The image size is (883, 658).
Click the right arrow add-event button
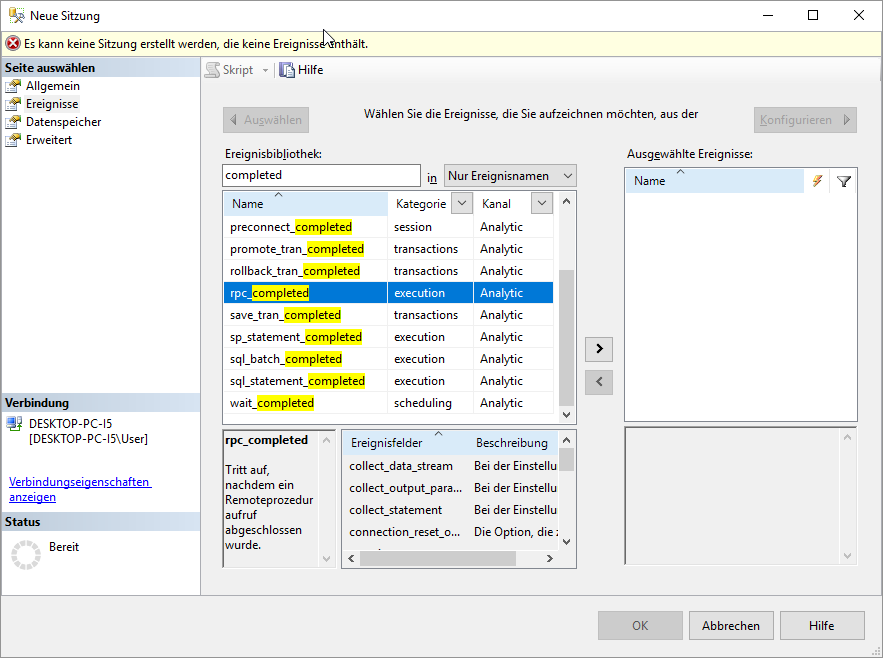598,349
